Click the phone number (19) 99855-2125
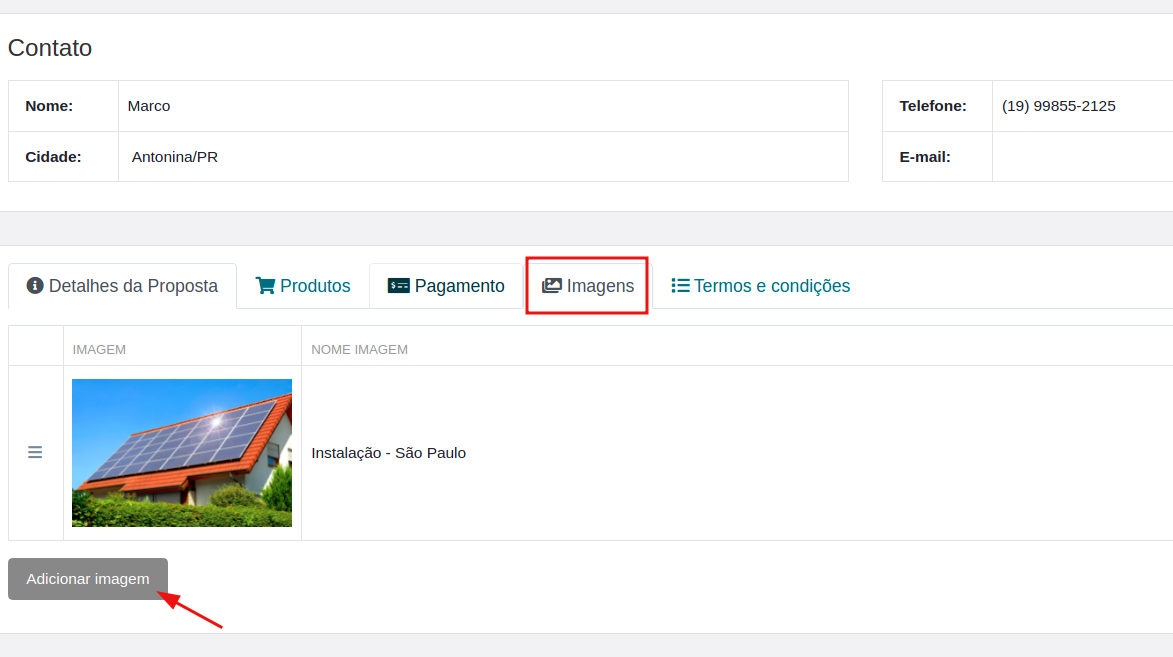Viewport: 1173px width, 657px height. tap(1059, 106)
